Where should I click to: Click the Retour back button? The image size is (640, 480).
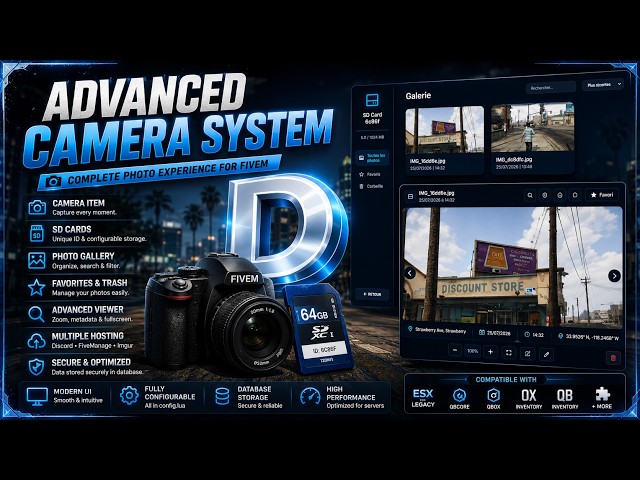372,294
